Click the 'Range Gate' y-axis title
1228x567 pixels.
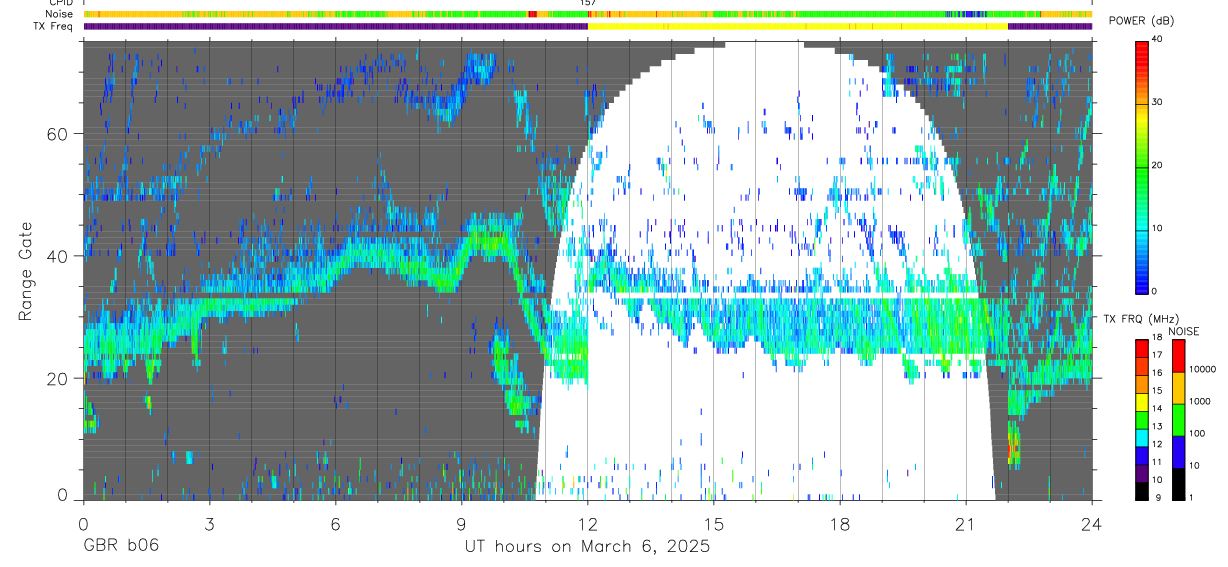click(x=26, y=271)
